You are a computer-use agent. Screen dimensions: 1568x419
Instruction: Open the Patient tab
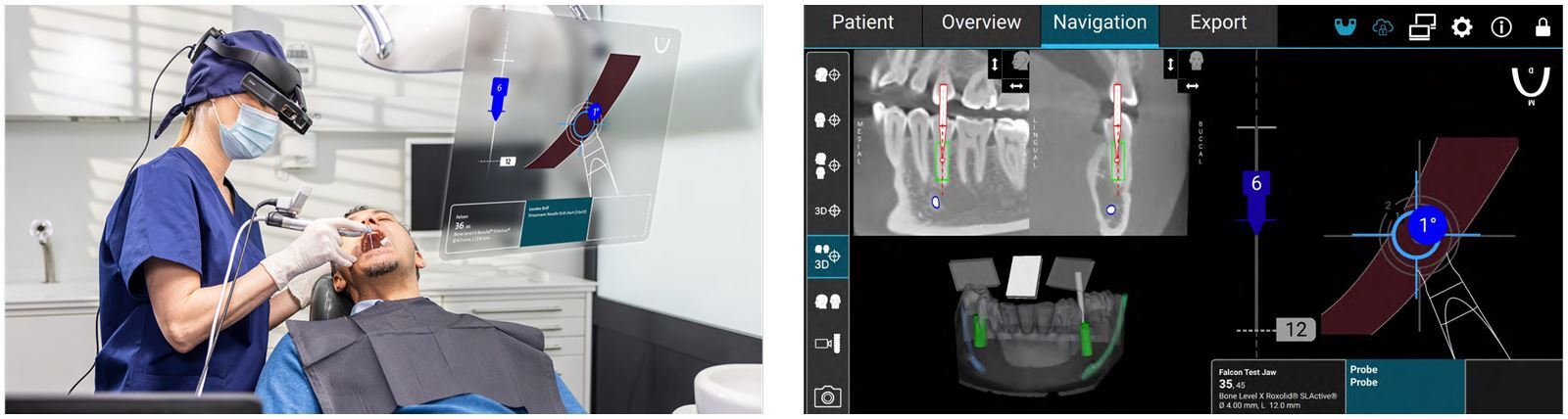point(862,24)
